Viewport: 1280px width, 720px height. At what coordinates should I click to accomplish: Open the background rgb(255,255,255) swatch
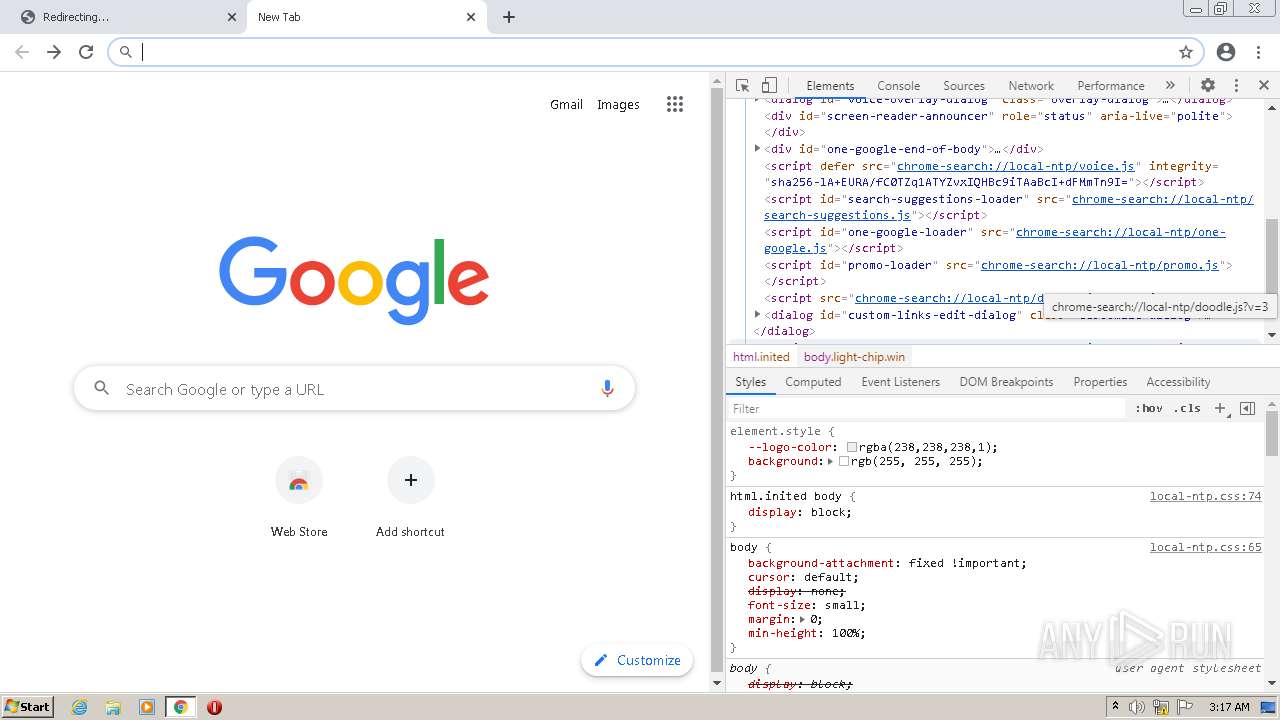844,461
